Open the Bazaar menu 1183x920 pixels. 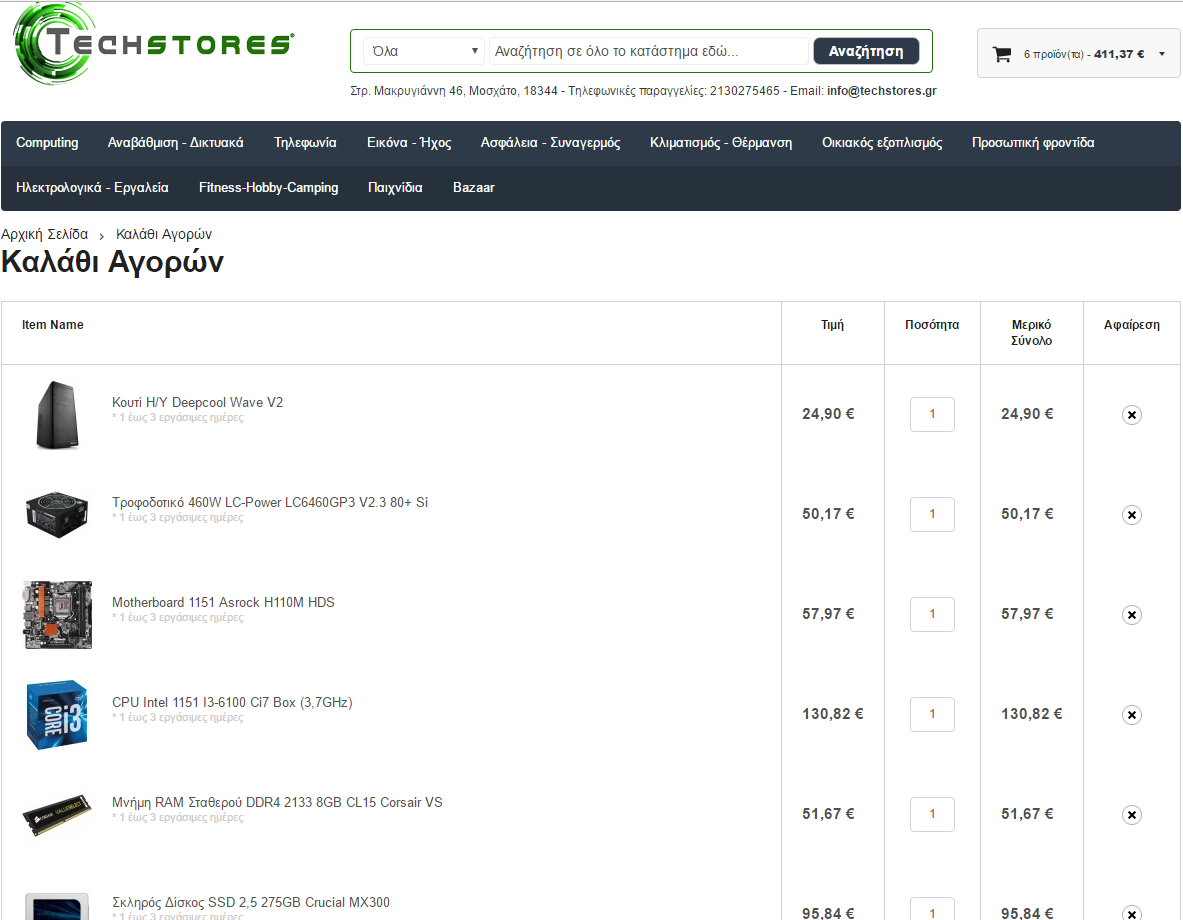474,188
